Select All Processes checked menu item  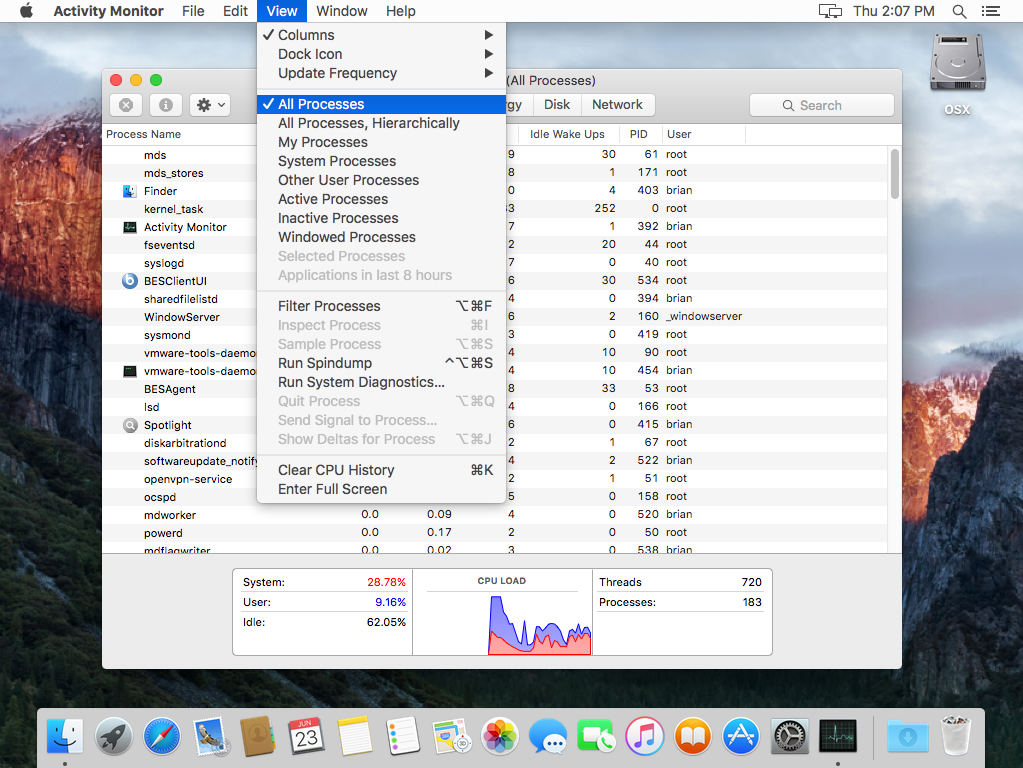(382, 104)
